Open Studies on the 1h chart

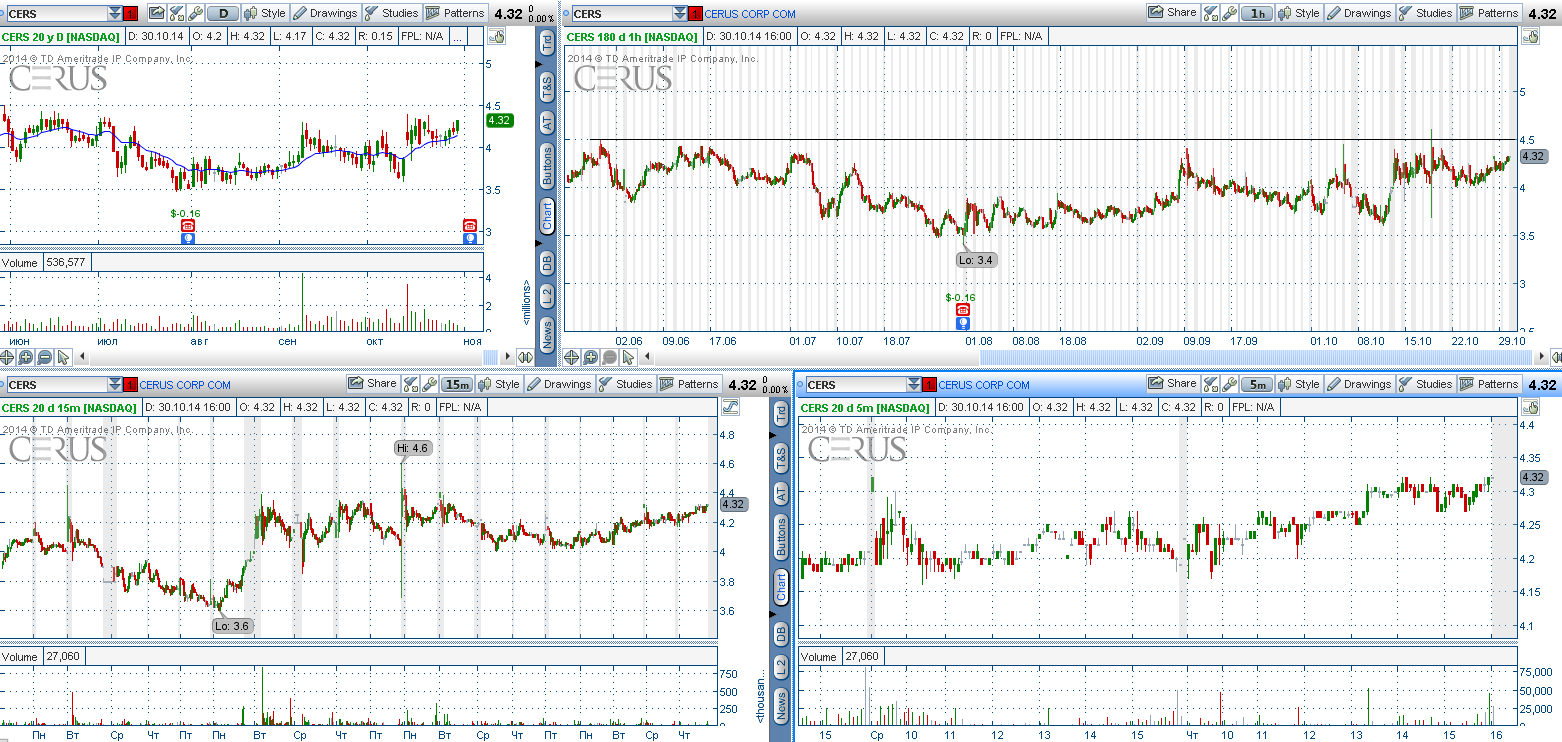1426,13
